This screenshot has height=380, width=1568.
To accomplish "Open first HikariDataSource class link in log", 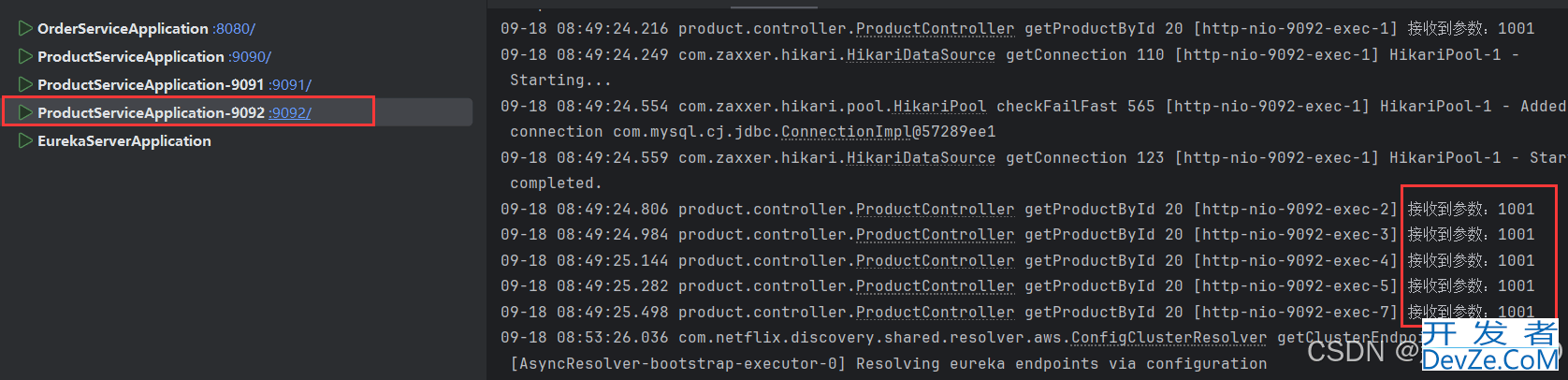I will coord(921,55).
